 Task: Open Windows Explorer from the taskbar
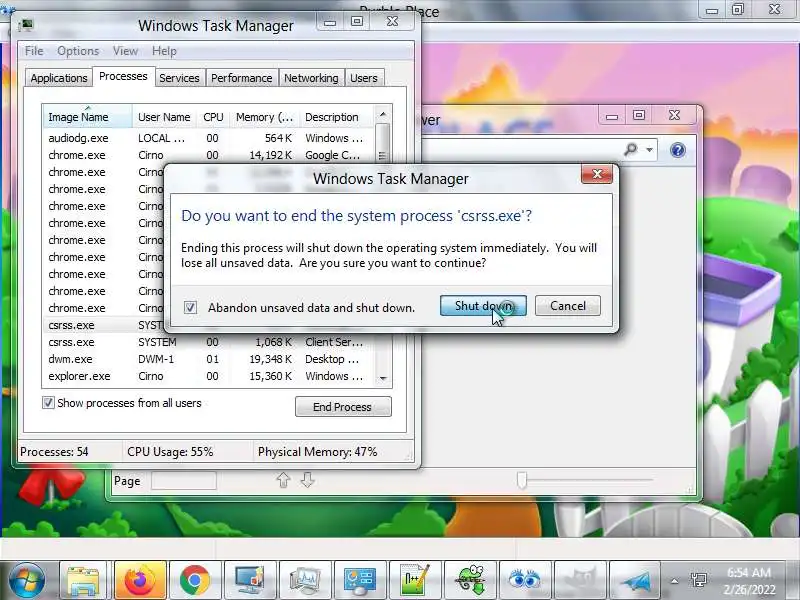pos(83,581)
